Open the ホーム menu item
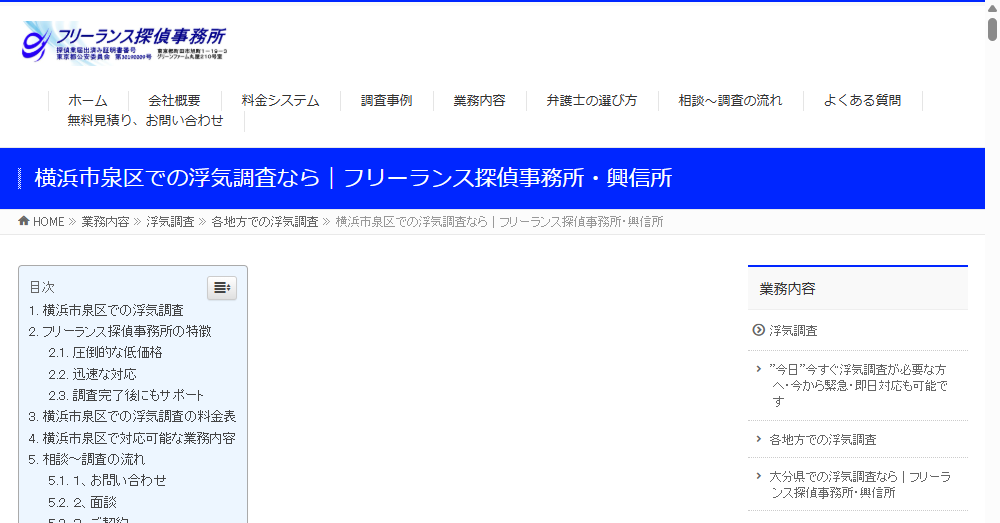The image size is (1000, 523). (x=88, y=100)
